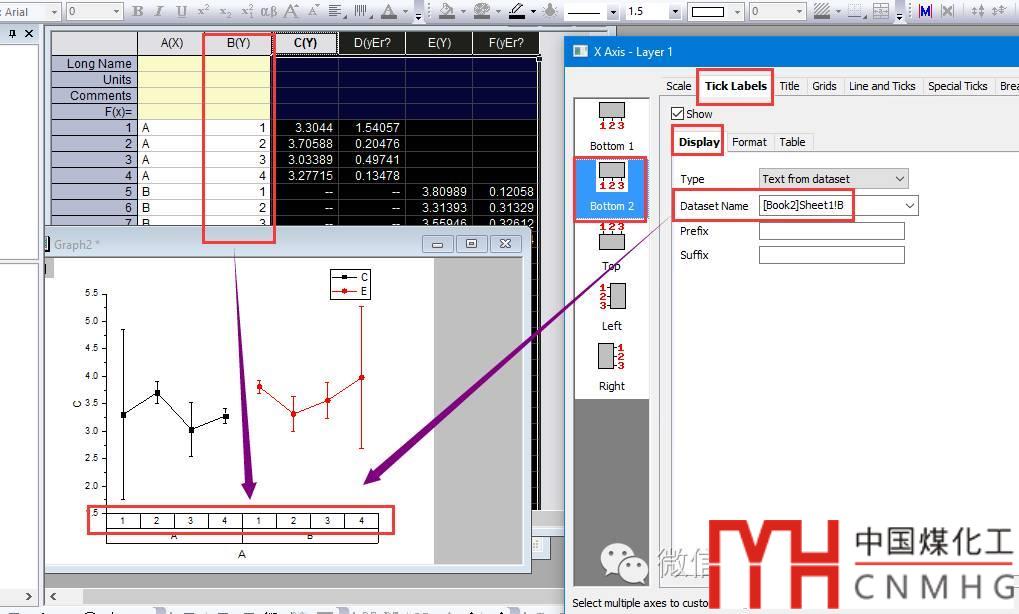The image size is (1019, 614).
Task: Open the Arial font name dropdown
Action: (54, 12)
